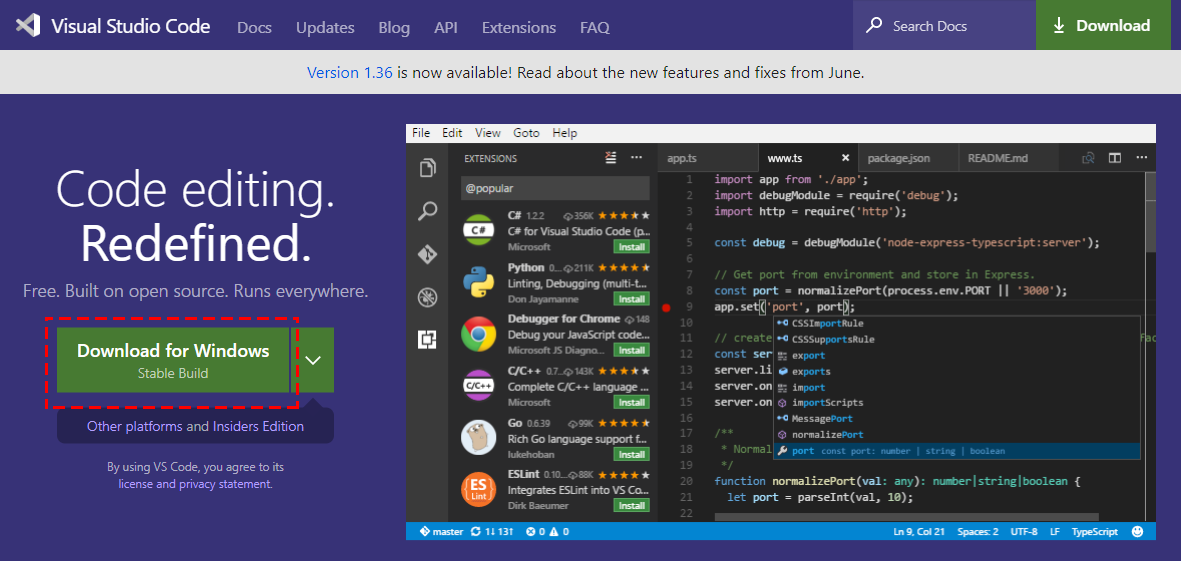Open the Version 1.36 link
The height and width of the screenshot is (561, 1181).
[x=349, y=73]
